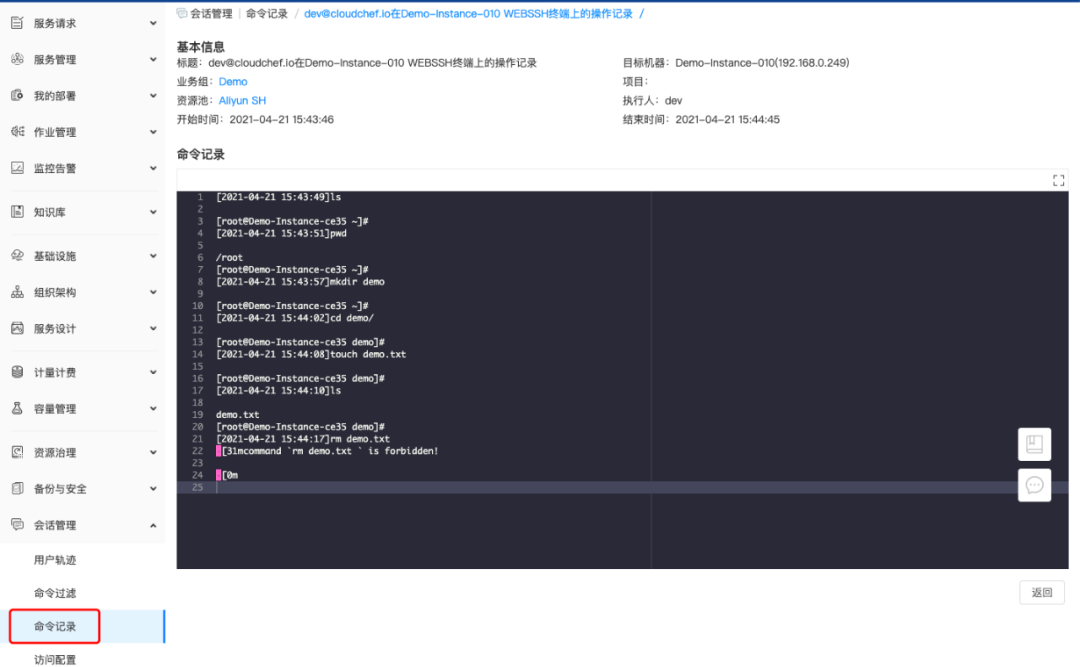Click the 'is forbidden!' output line
The width and height of the screenshot is (1080, 667).
327,451
